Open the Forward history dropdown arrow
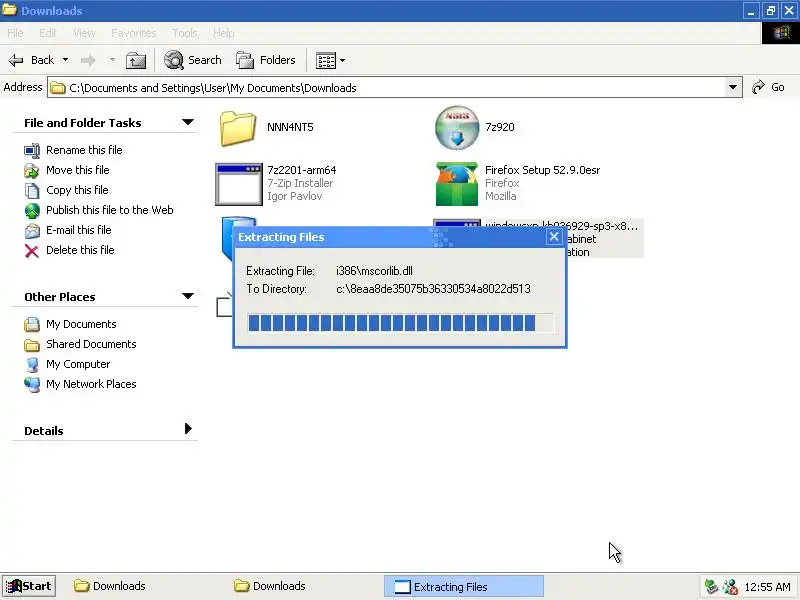Image resolution: width=800 pixels, height=600 pixels. pyautogui.click(x=112, y=60)
